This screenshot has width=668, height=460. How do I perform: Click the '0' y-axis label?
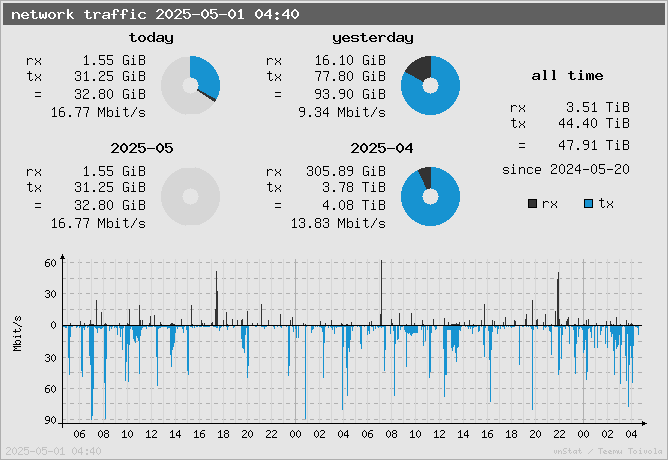tap(53, 326)
